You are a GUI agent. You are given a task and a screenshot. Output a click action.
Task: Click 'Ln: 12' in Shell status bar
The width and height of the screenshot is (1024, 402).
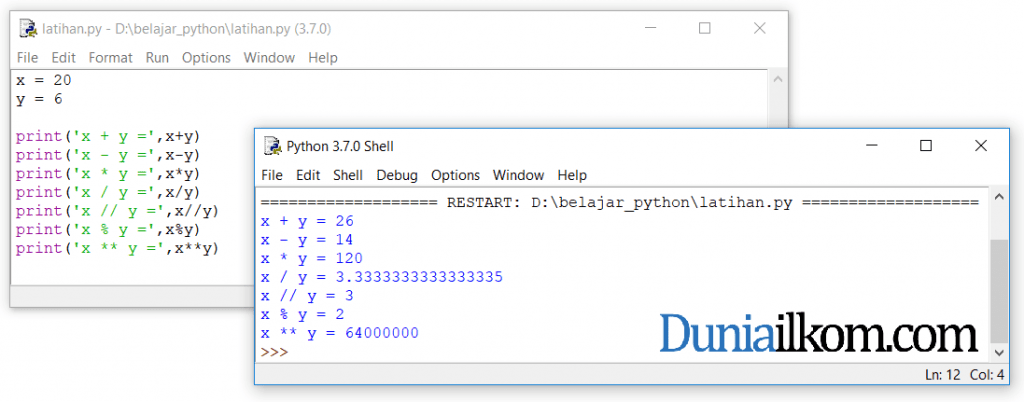(x=941, y=375)
